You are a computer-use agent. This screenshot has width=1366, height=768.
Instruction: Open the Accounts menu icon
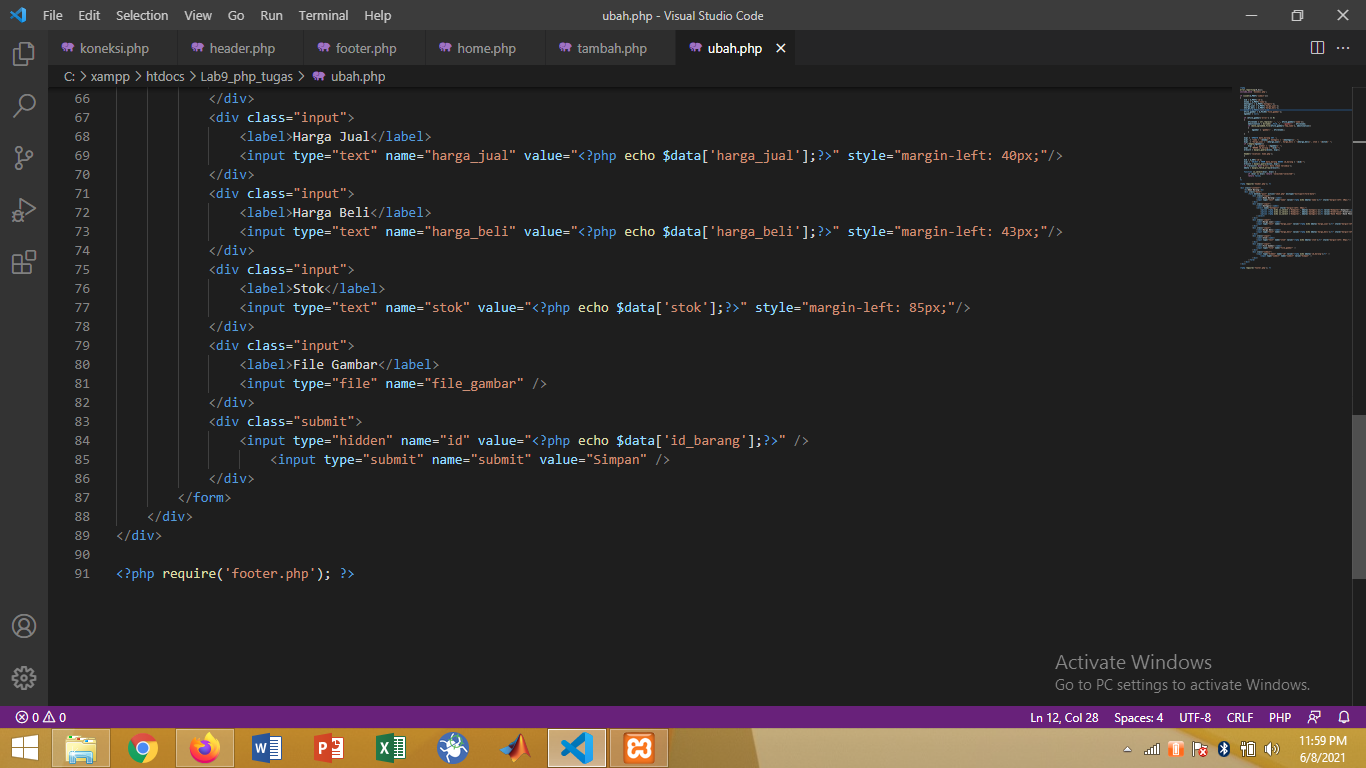(24, 626)
